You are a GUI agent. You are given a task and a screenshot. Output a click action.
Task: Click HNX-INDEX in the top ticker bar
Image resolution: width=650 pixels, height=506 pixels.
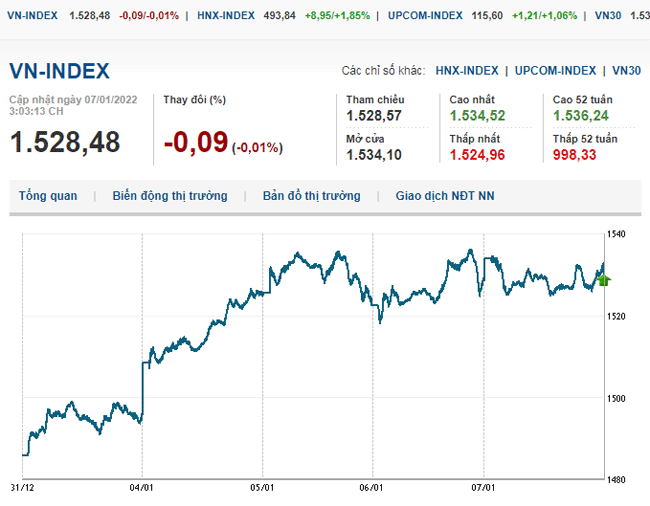click(226, 16)
